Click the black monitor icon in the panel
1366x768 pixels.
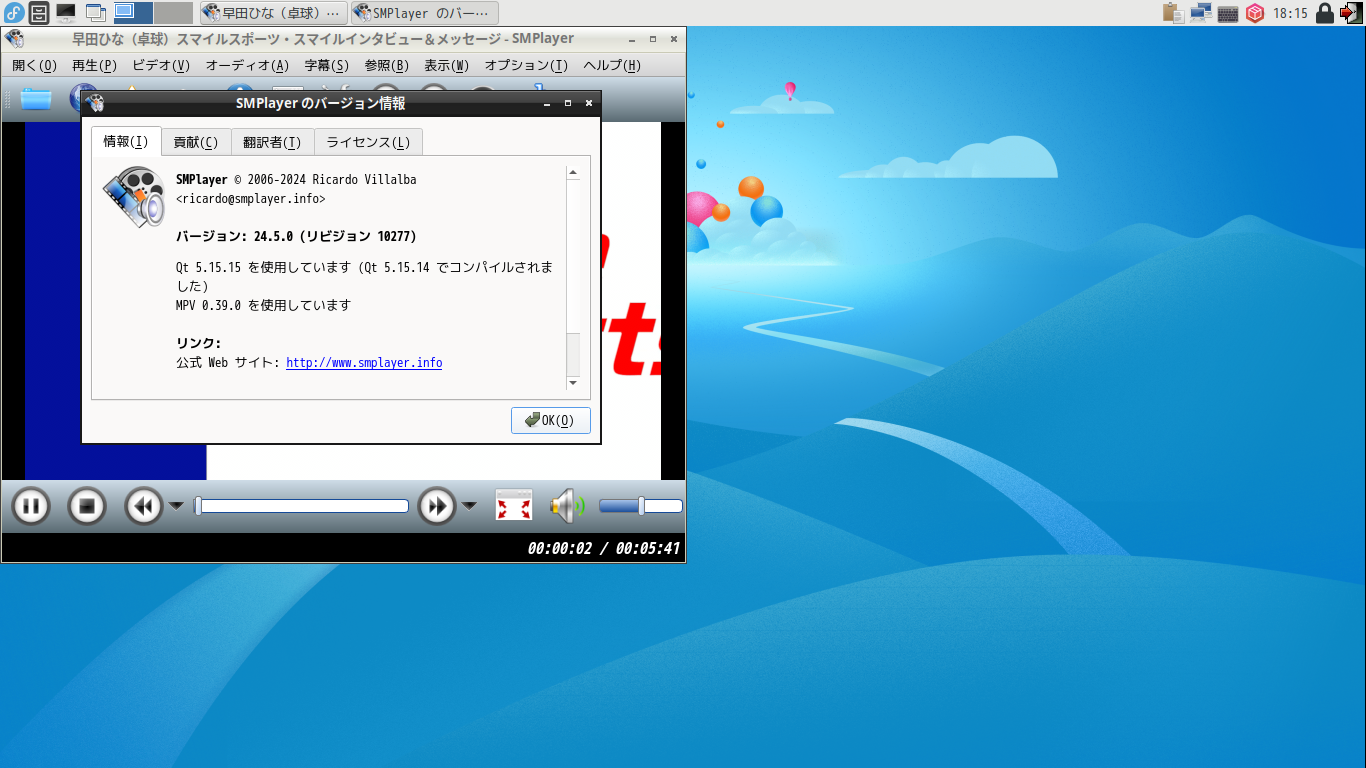pos(66,13)
